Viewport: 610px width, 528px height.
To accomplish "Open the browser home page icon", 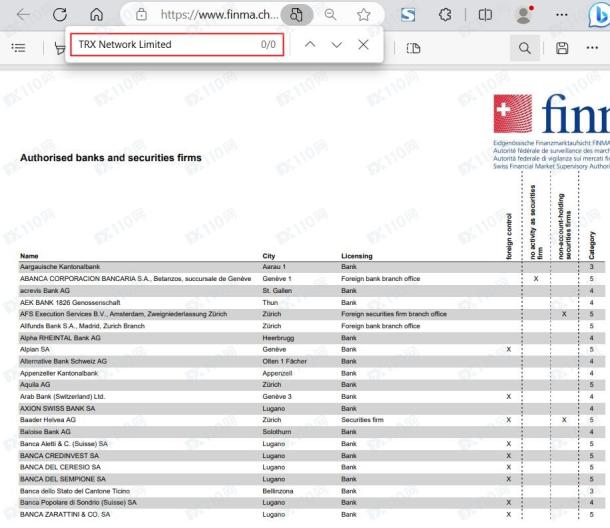I will click(96, 15).
